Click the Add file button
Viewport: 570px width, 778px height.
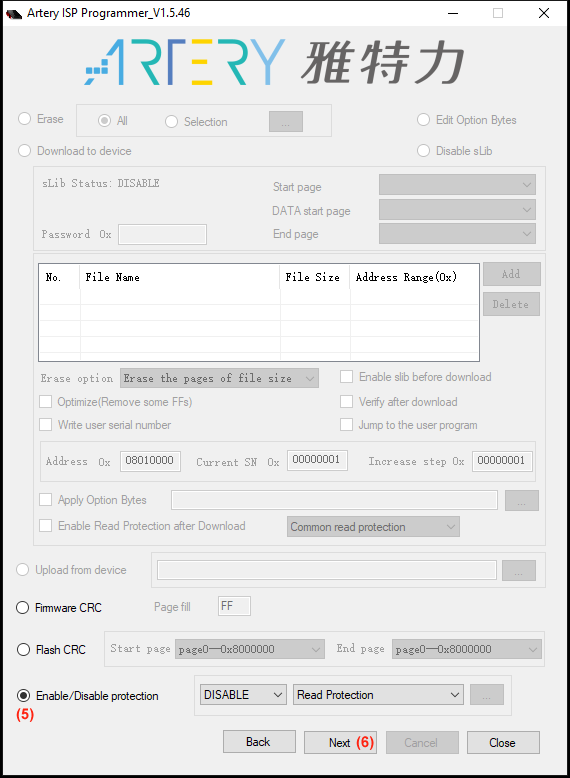(511, 274)
